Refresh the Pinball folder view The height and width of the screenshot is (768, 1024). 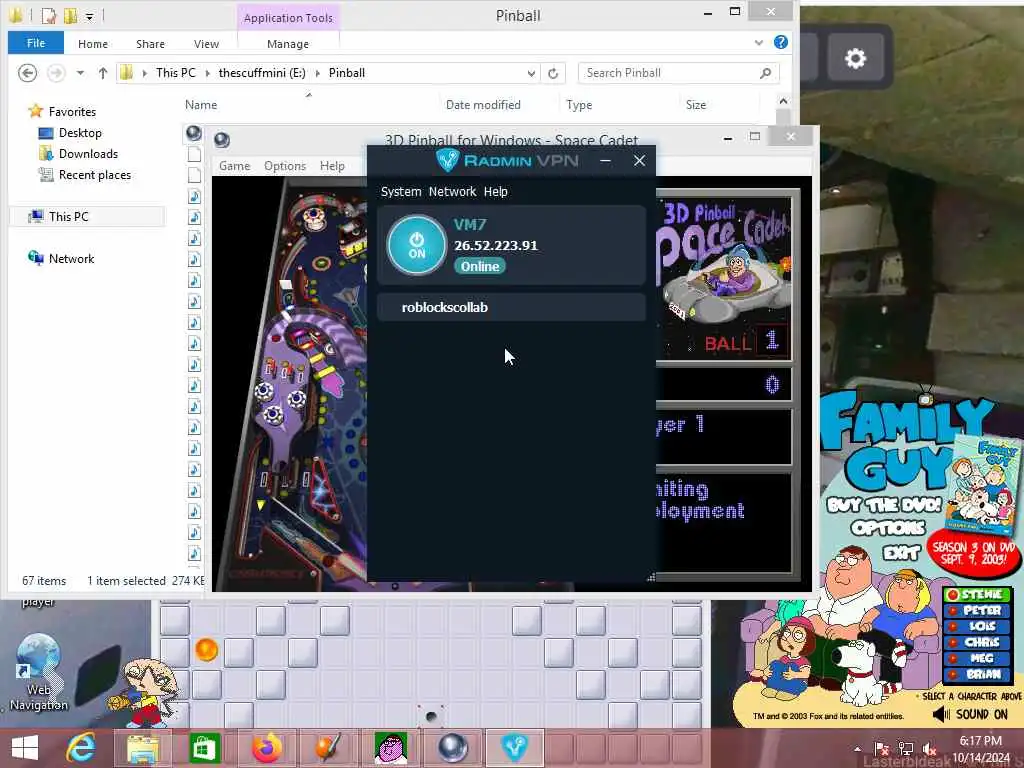553,73
